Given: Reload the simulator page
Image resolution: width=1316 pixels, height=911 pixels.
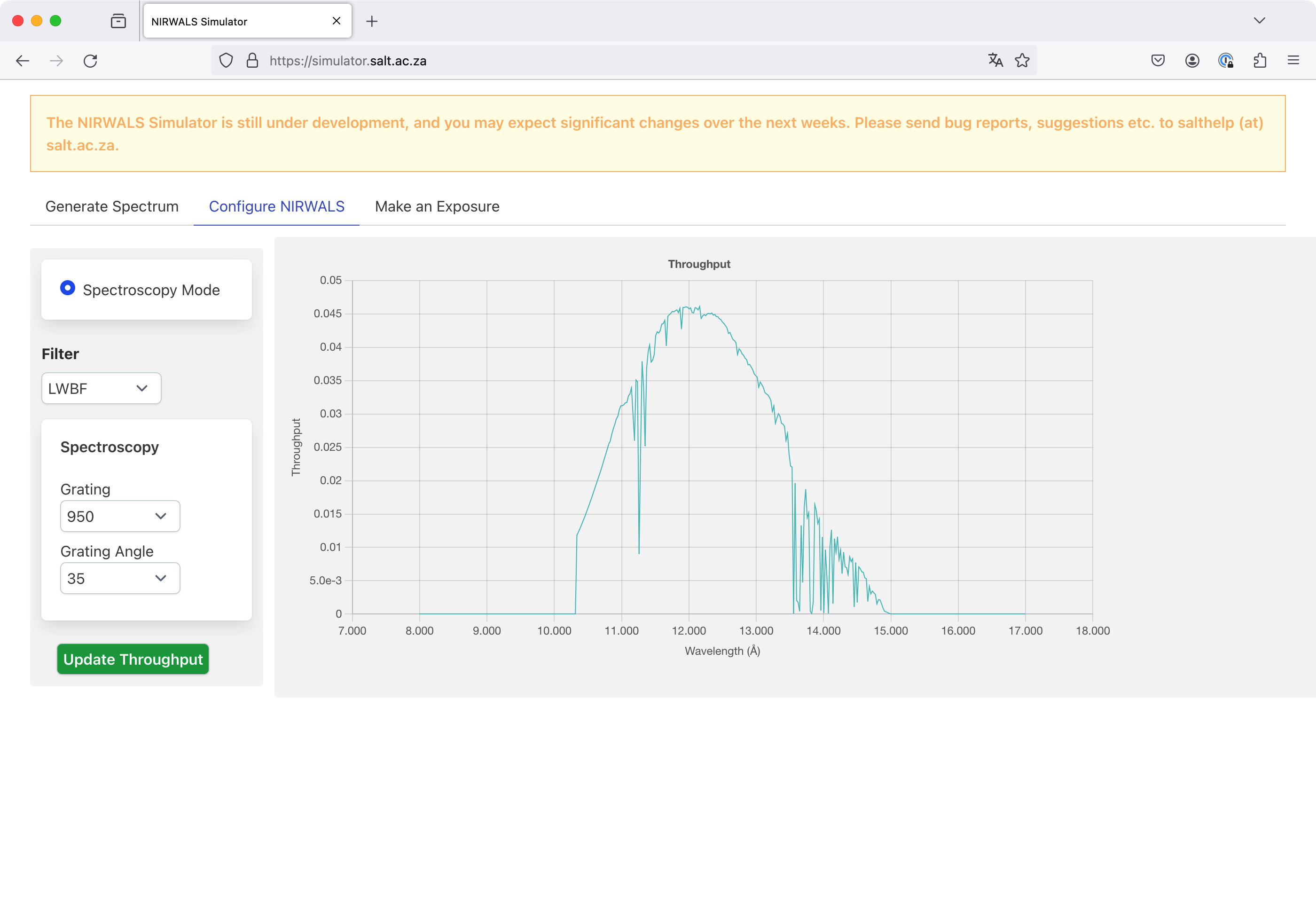Looking at the screenshot, I should 90,61.
